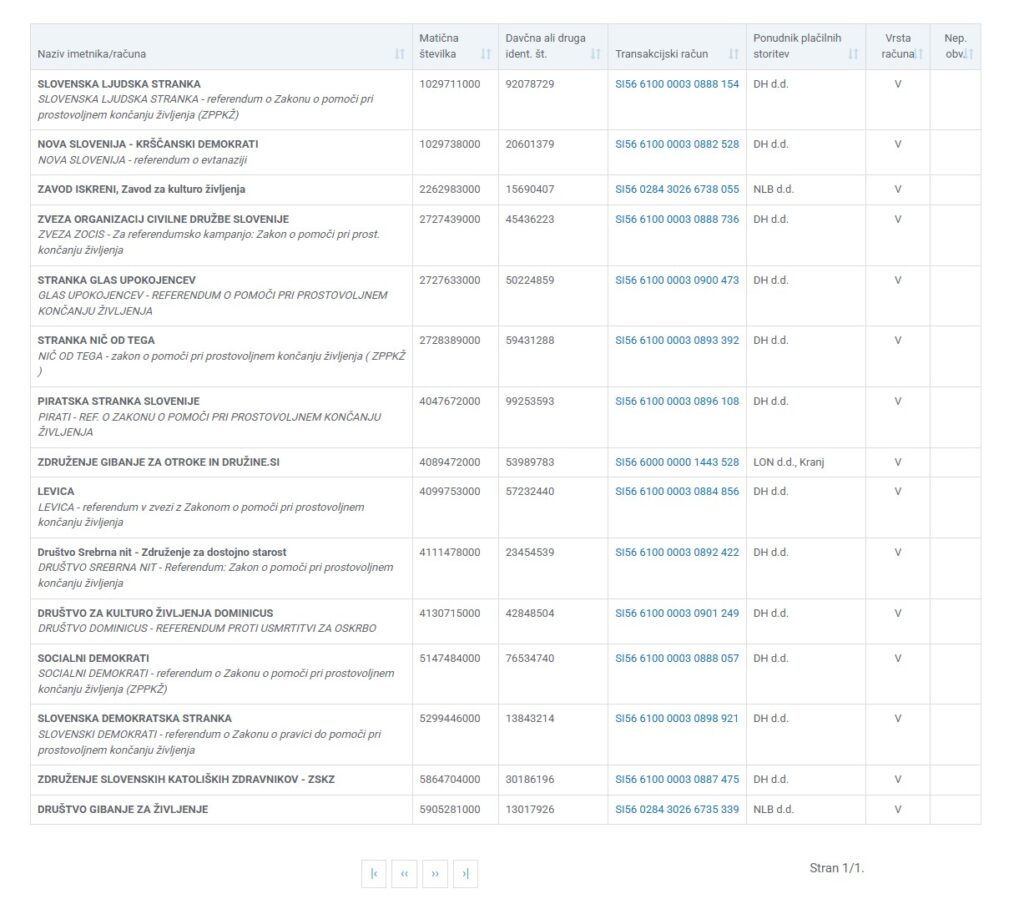
Task: Open account link SI56 0284 3026 6735 339
Action: [x=677, y=809]
